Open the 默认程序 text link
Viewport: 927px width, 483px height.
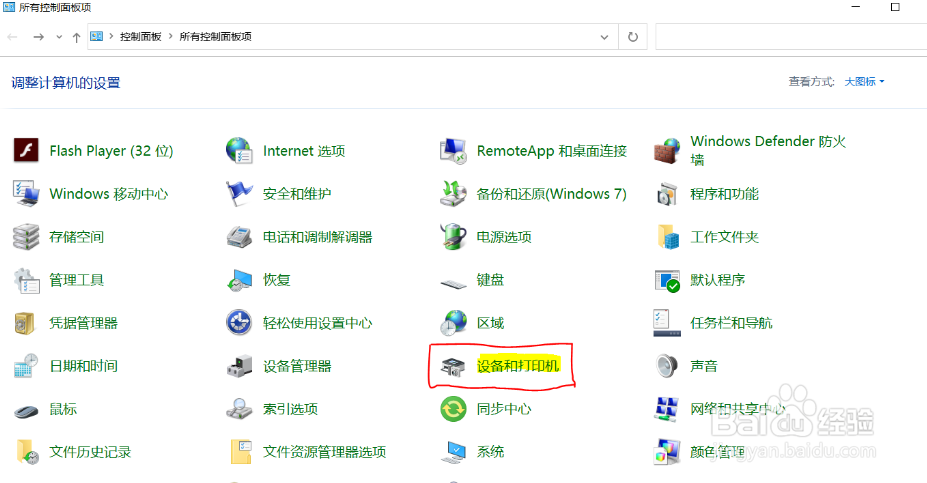click(x=717, y=280)
